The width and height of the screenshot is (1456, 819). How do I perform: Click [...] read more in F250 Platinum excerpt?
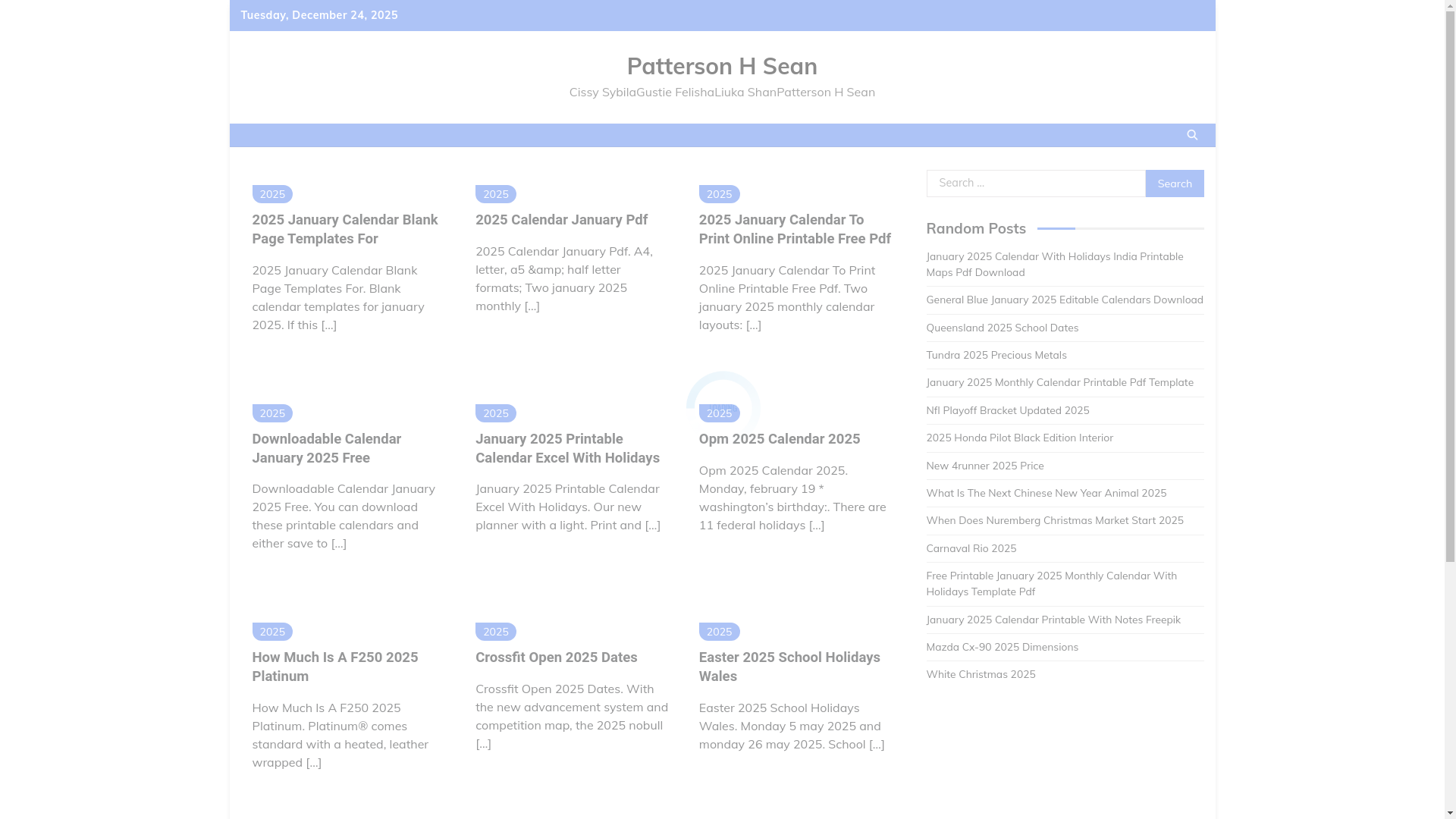[313, 762]
